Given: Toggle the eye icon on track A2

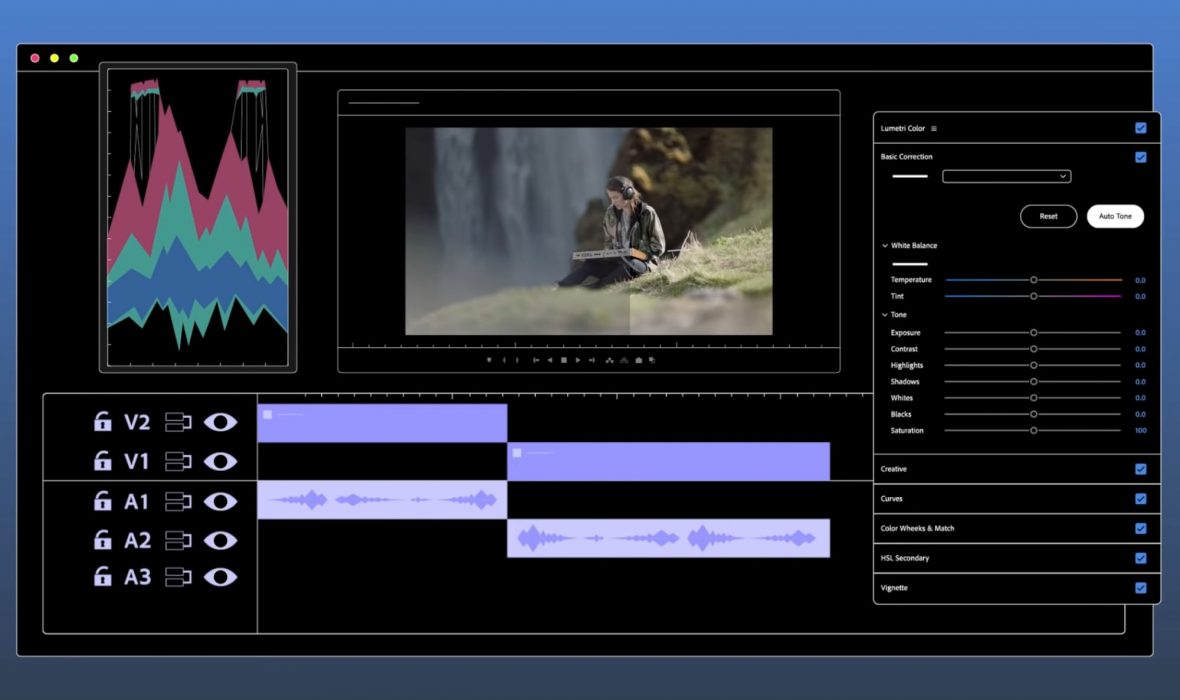Looking at the screenshot, I should 220,540.
